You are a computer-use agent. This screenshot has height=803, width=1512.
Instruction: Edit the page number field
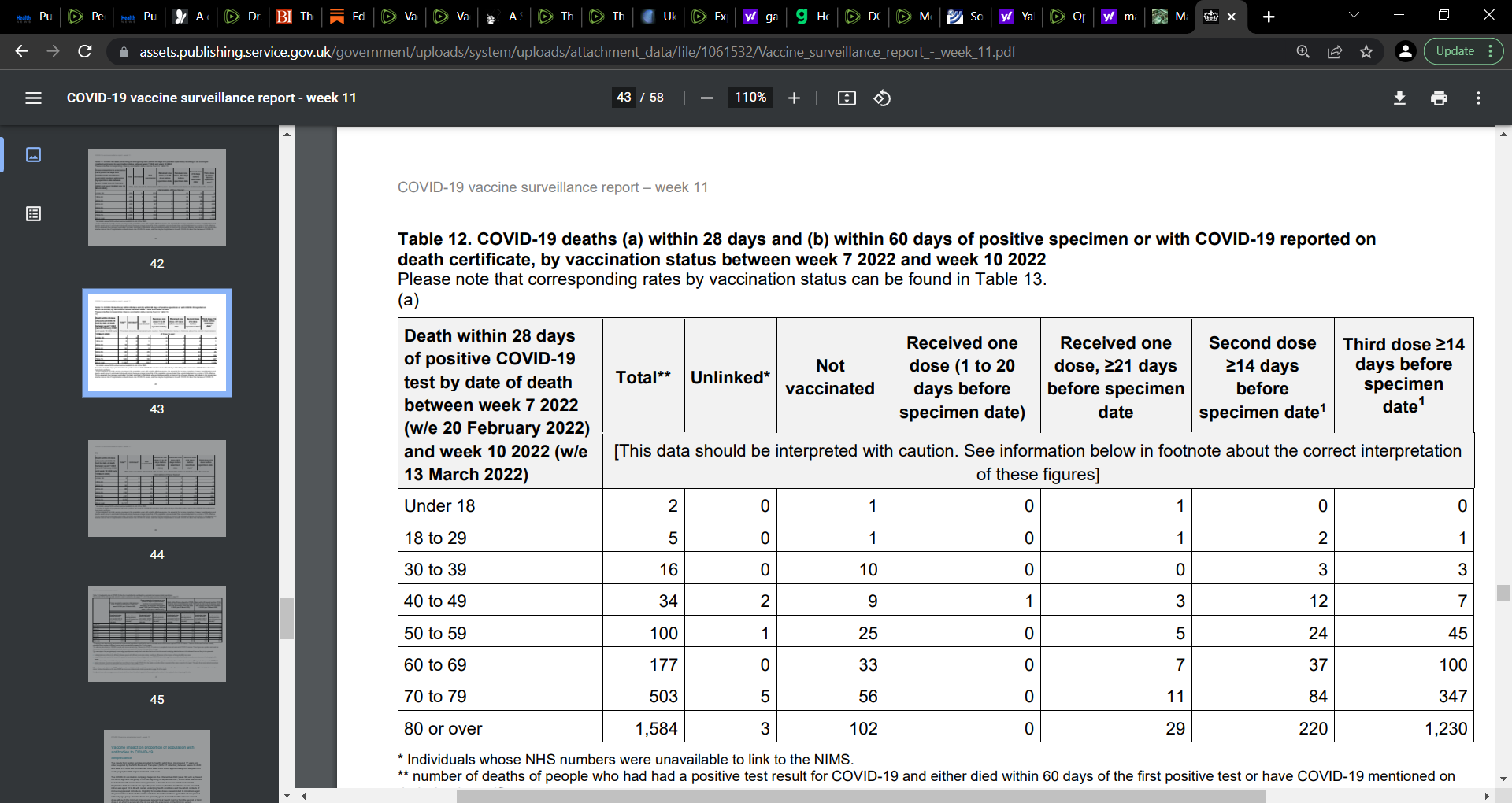pyautogui.click(x=624, y=97)
